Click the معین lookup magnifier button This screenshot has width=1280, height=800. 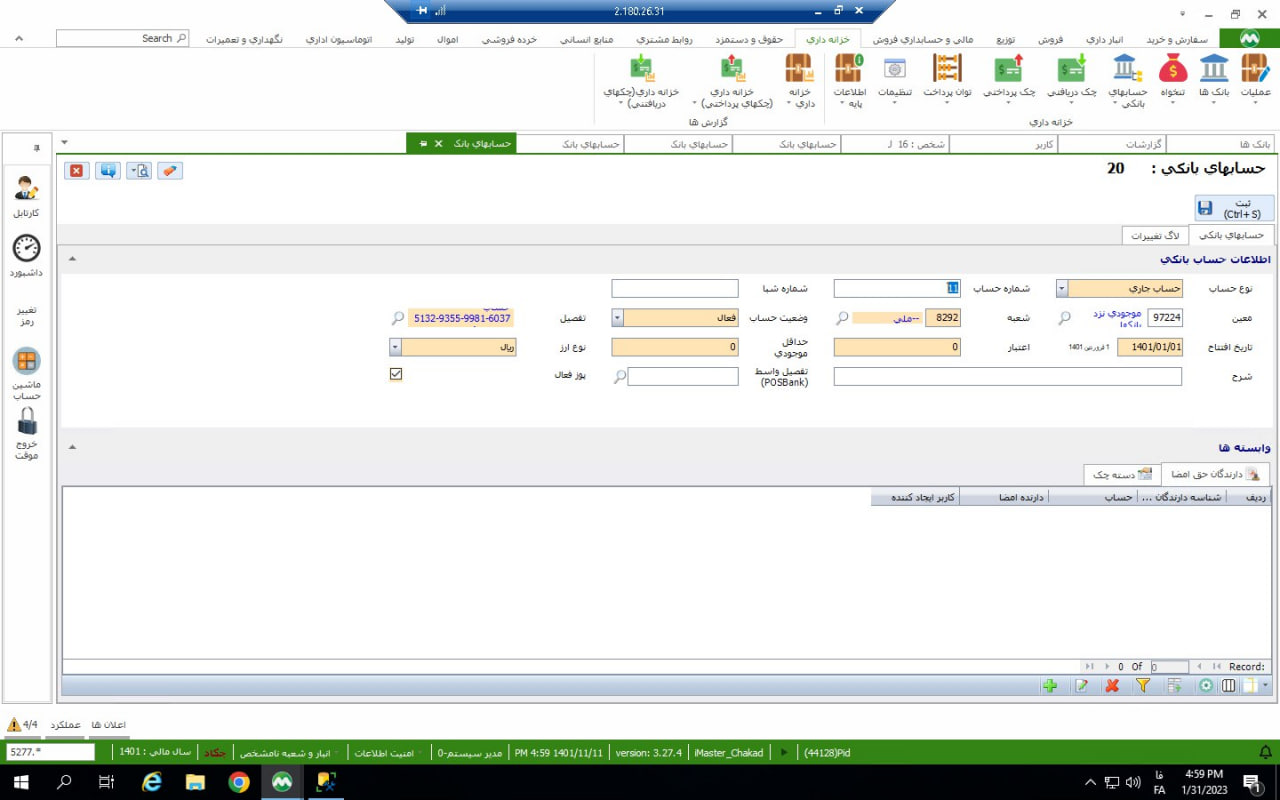[1065, 318]
